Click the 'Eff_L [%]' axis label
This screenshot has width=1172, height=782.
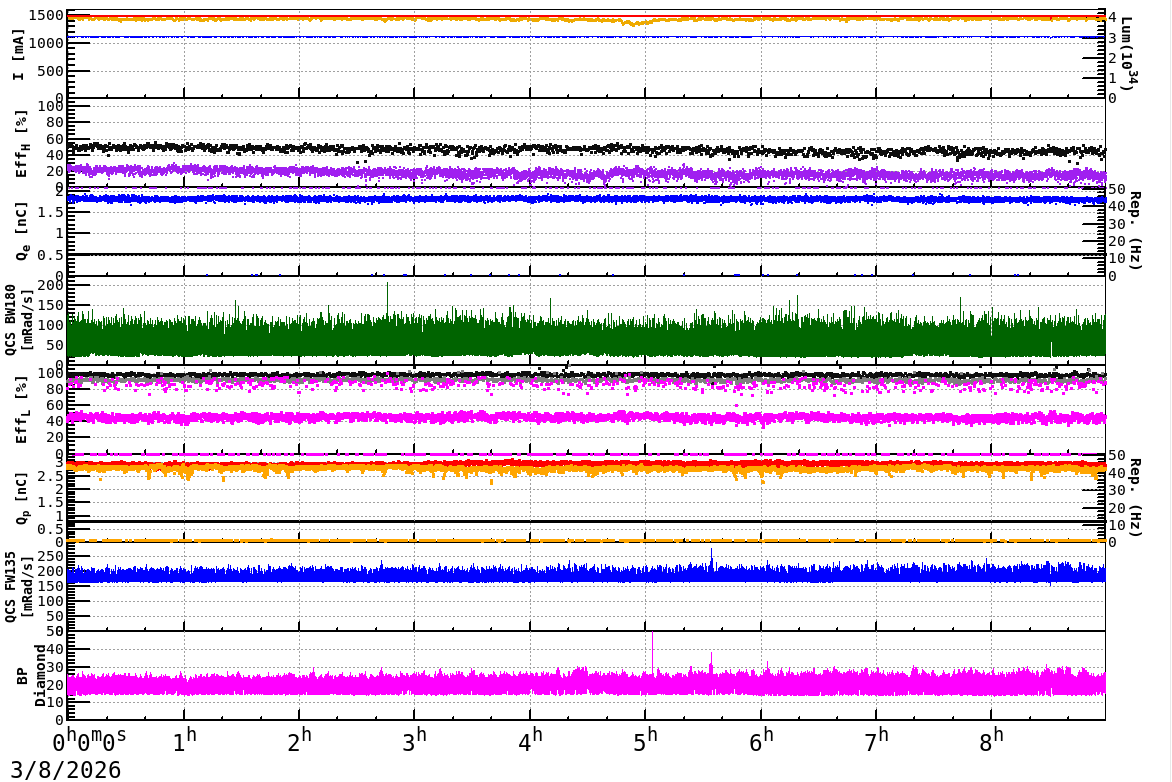tap(21, 410)
